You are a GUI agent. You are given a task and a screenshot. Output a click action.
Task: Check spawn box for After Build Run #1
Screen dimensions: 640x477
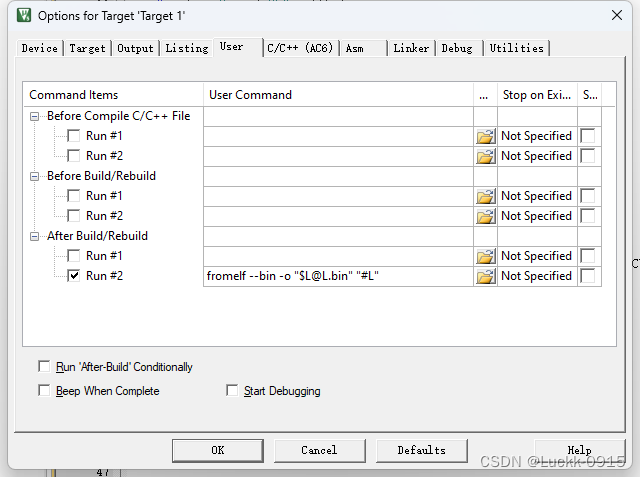coord(588,256)
